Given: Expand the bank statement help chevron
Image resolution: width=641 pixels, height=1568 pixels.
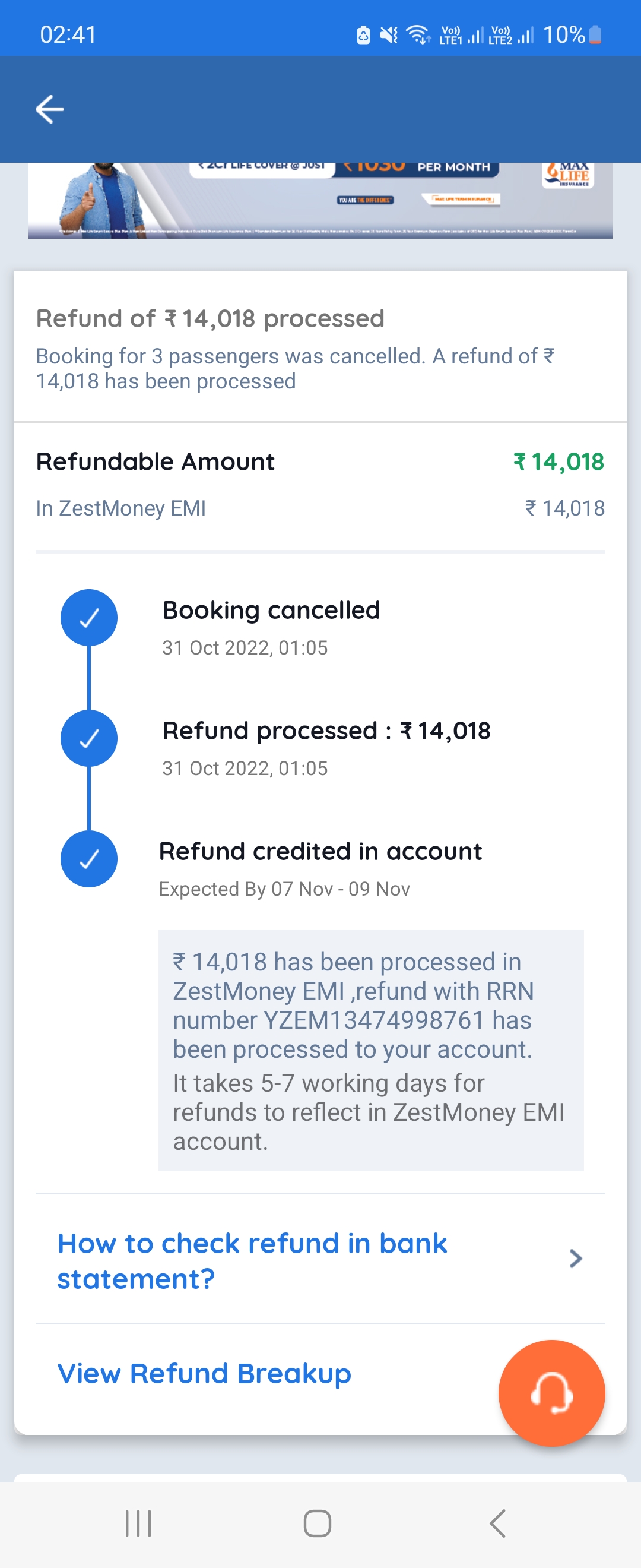Looking at the screenshot, I should [575, 1258].
